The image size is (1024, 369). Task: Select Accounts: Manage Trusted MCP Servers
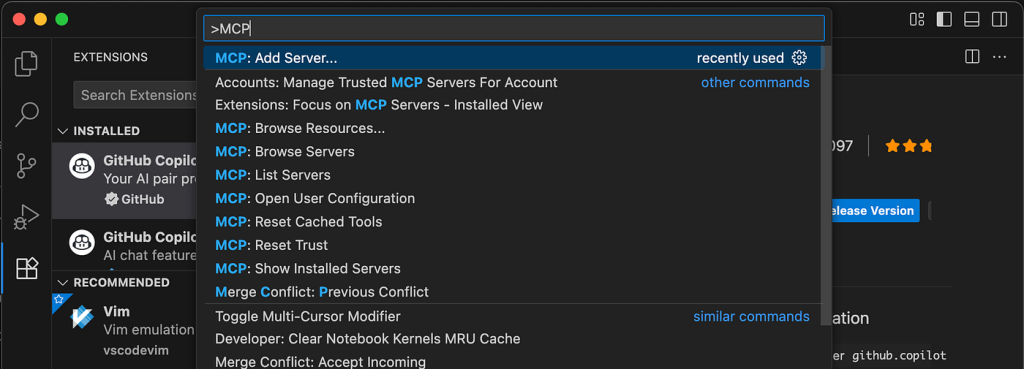point(513,82)
